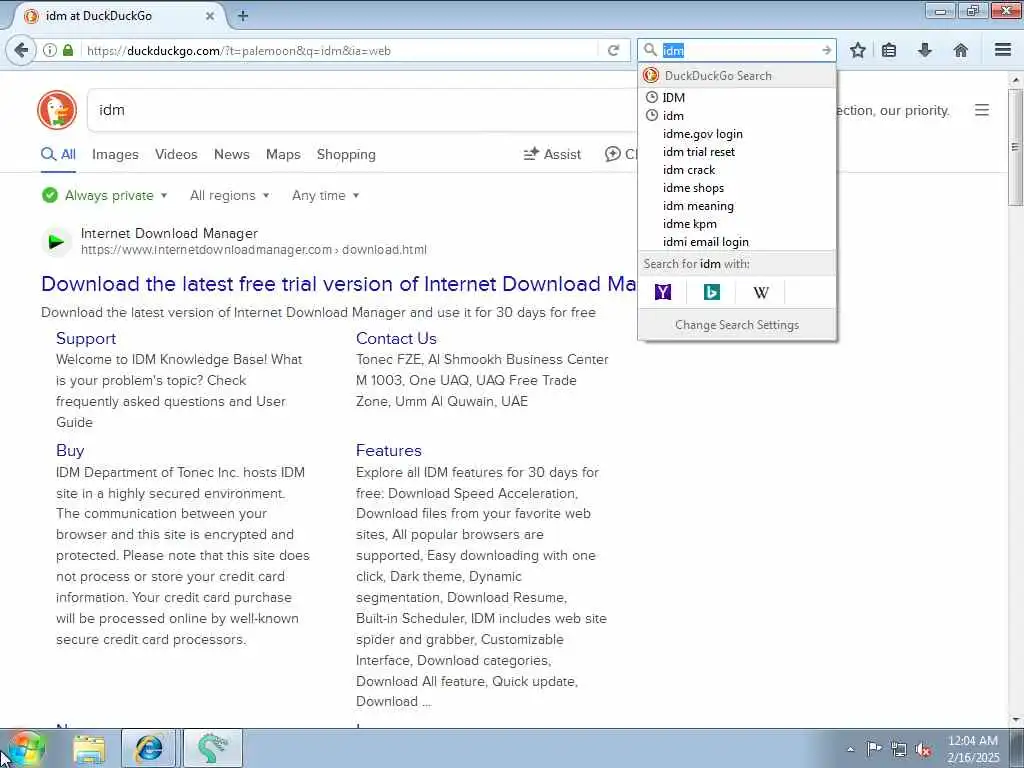Open the browser hamburger menu
Viewport: 1024px width, 768px height.
coord(1003,50)
